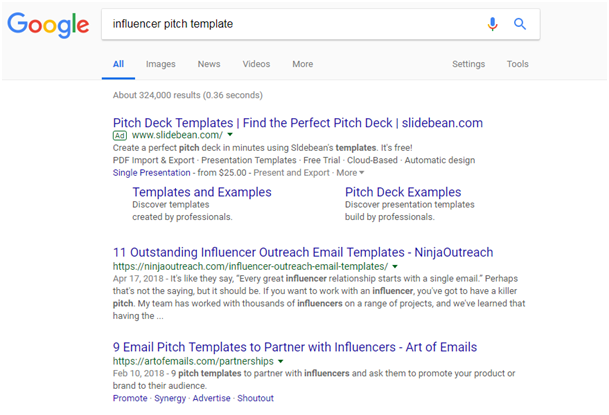This screenshot has height=415, width=609.
Task: Open the Videos tab
Action: pyautogui.click(x=256, y=64)
